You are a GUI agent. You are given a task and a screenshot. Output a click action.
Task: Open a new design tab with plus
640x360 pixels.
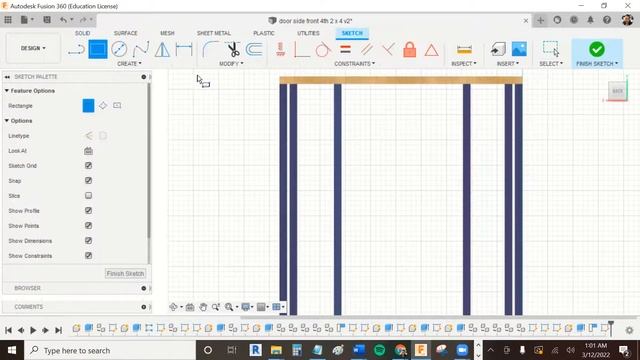point(540,20)
